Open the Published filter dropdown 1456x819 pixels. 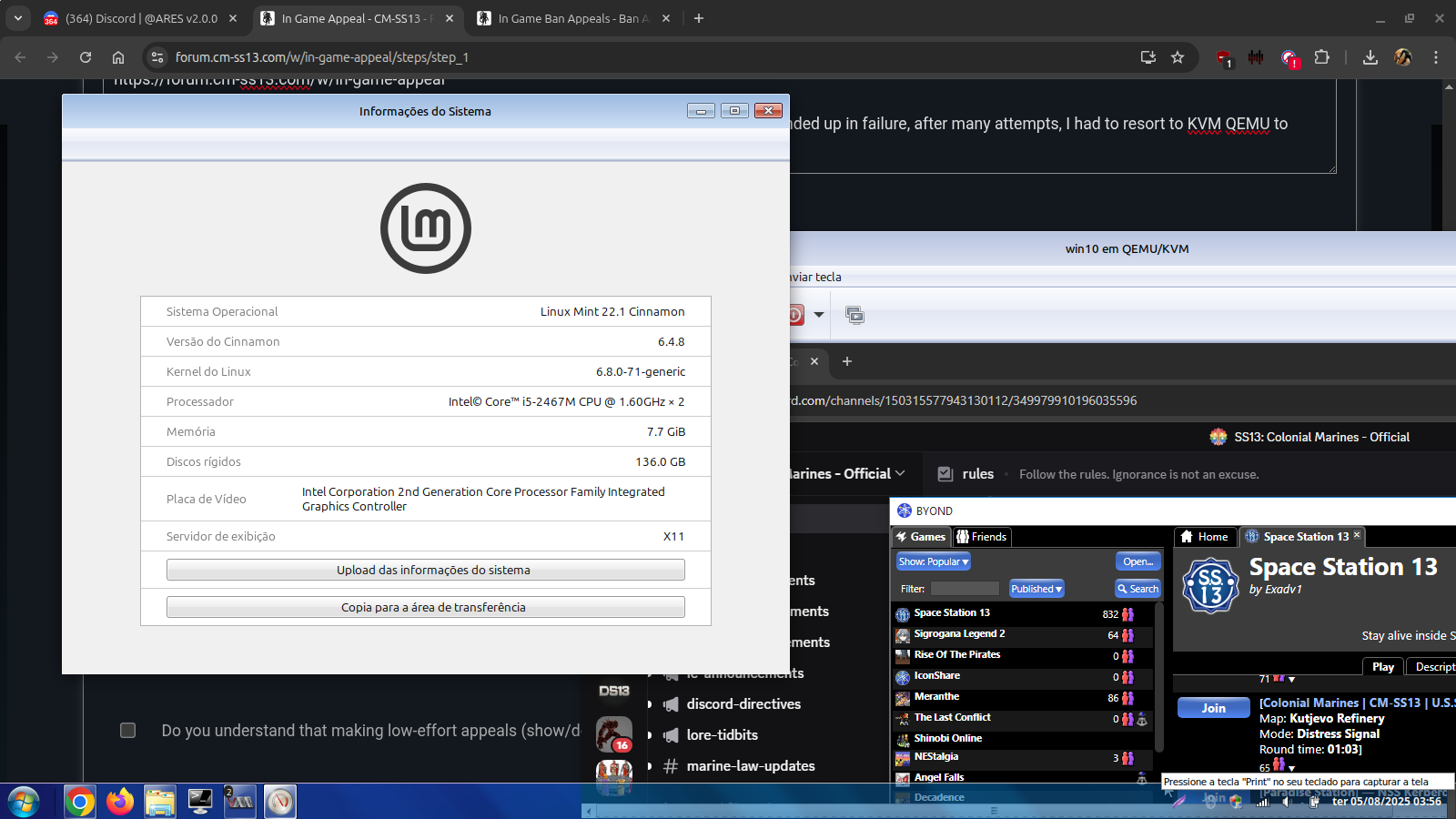1036,589
